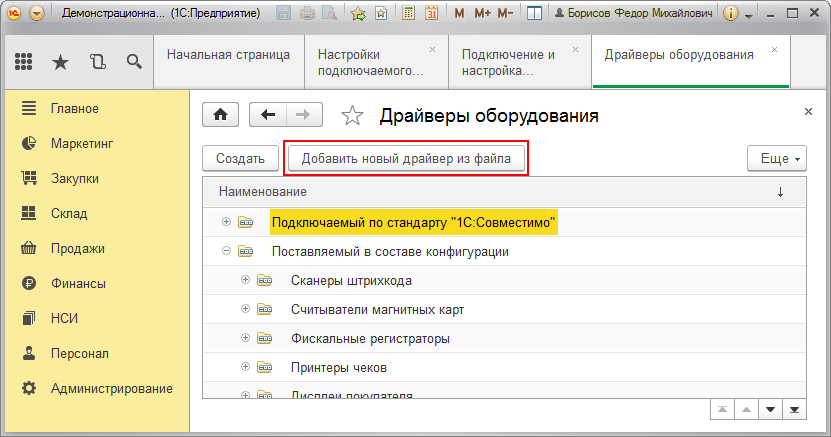
Task: Add to favorites with green arrow star icon
Action: click(x=358, y=13)
